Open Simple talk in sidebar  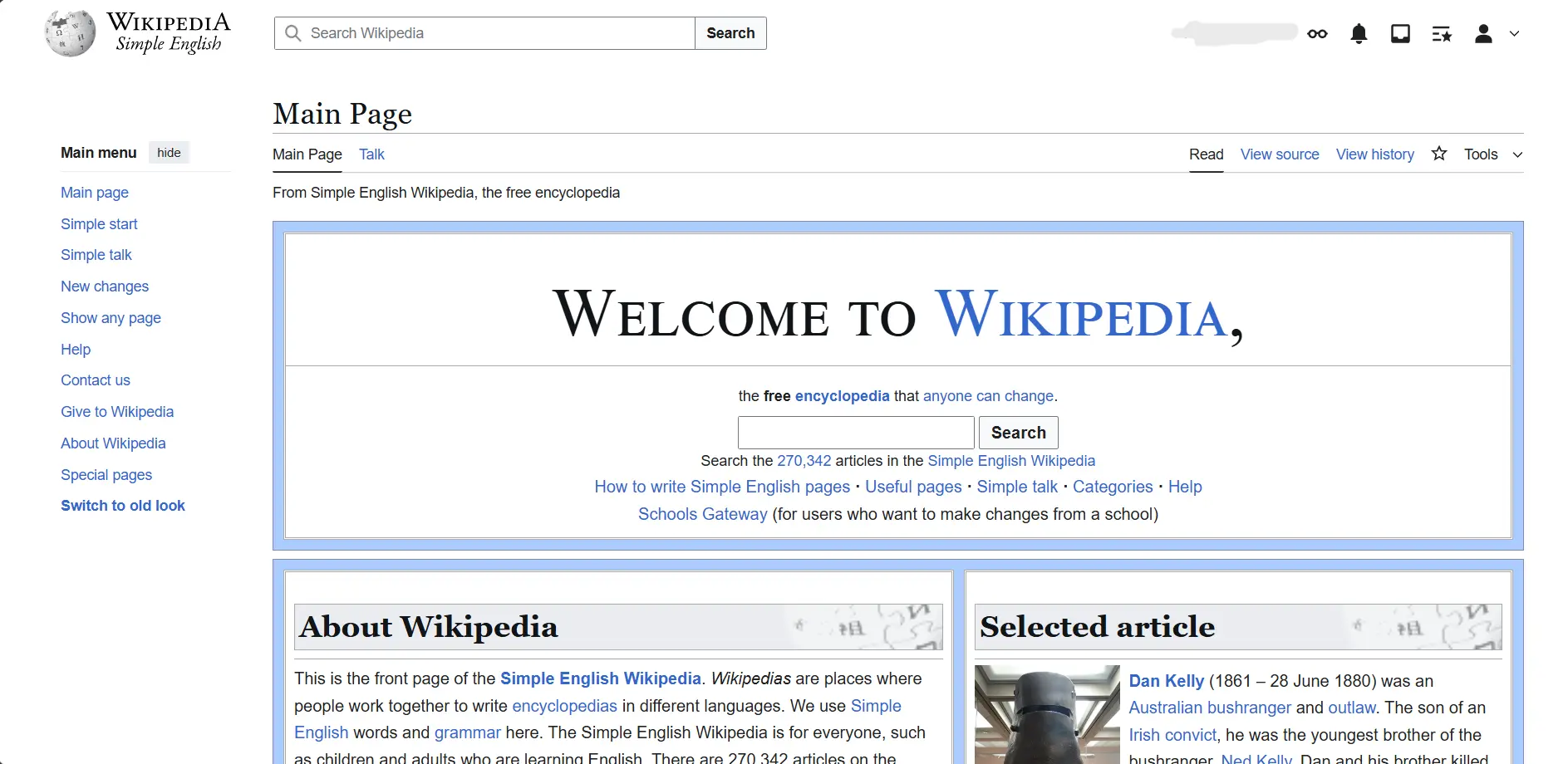pyautogui.click(x=96, y=255)
